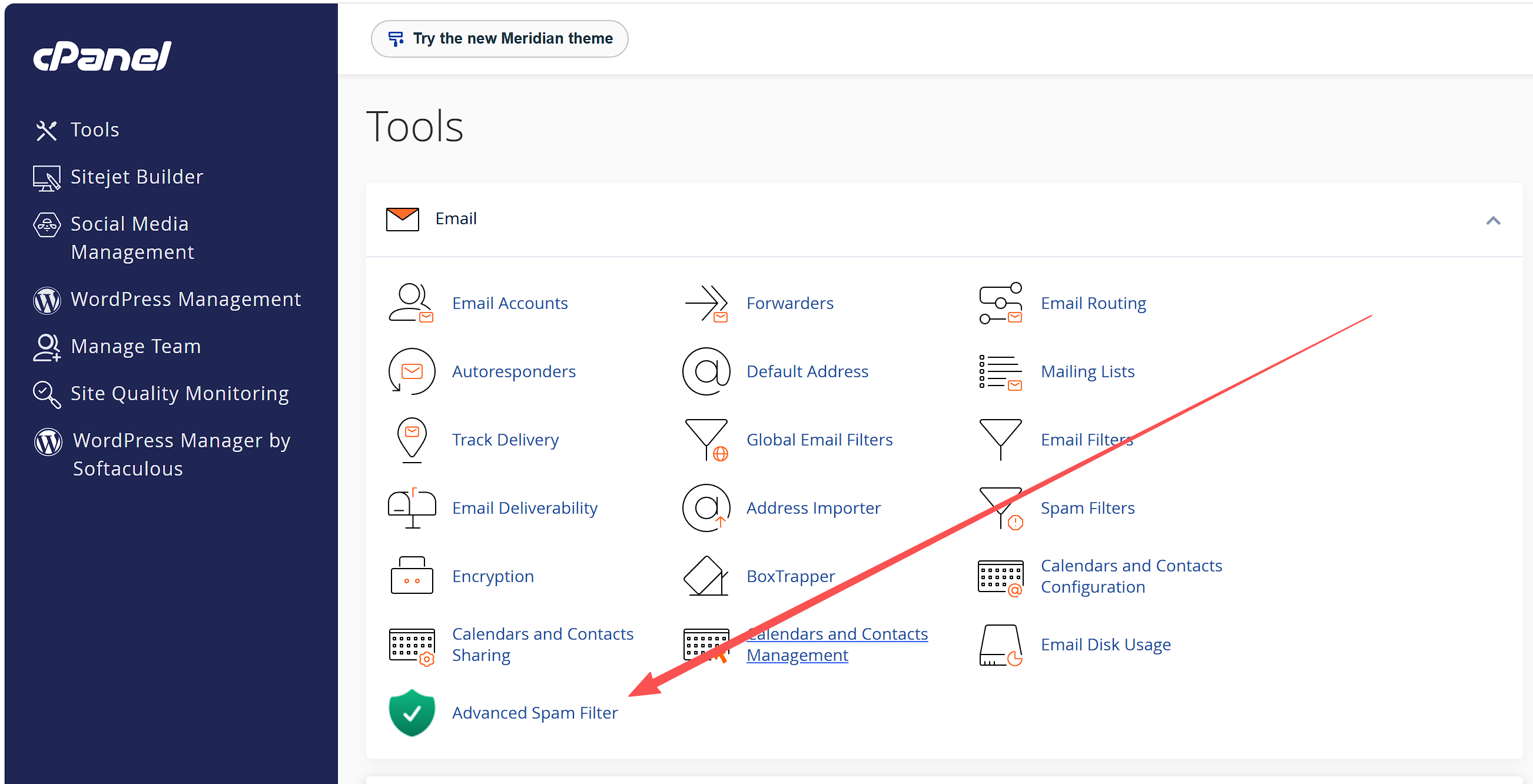Open the BoxTrapper link
1533x784 pixels.
(790, 577)
